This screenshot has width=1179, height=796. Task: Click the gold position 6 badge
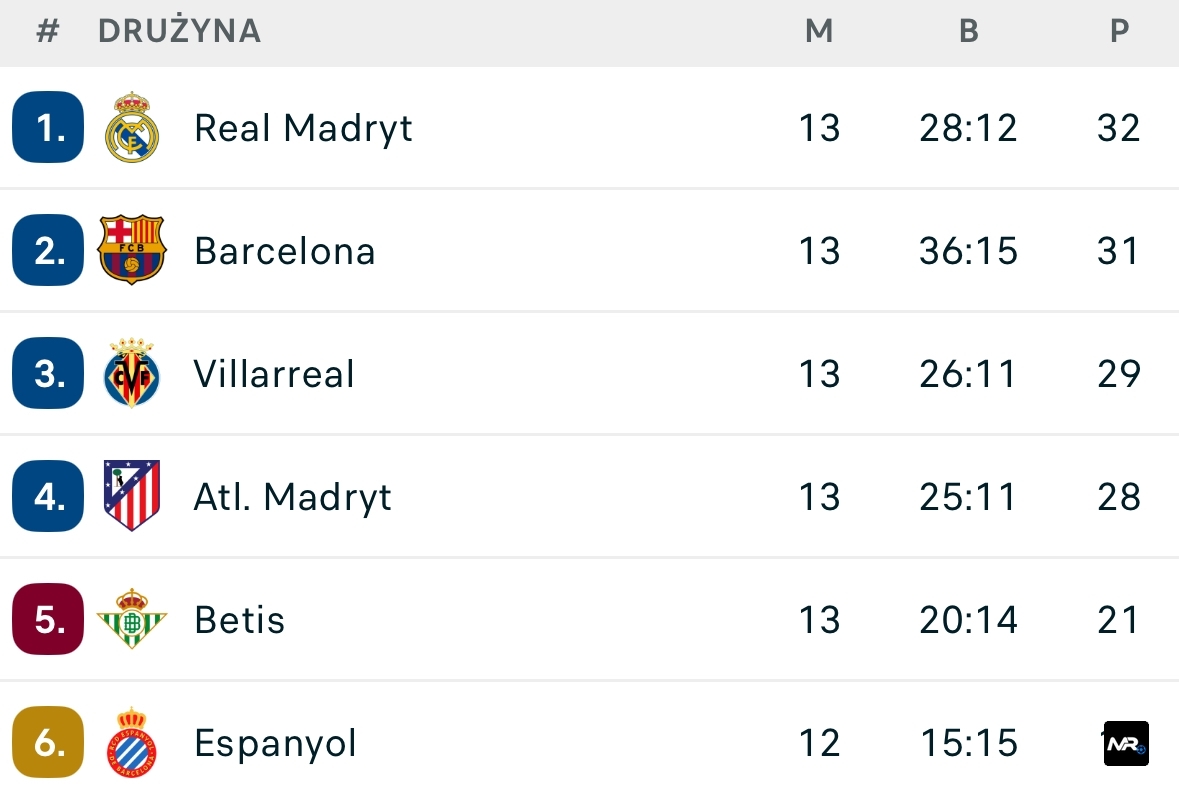point(48,743)
